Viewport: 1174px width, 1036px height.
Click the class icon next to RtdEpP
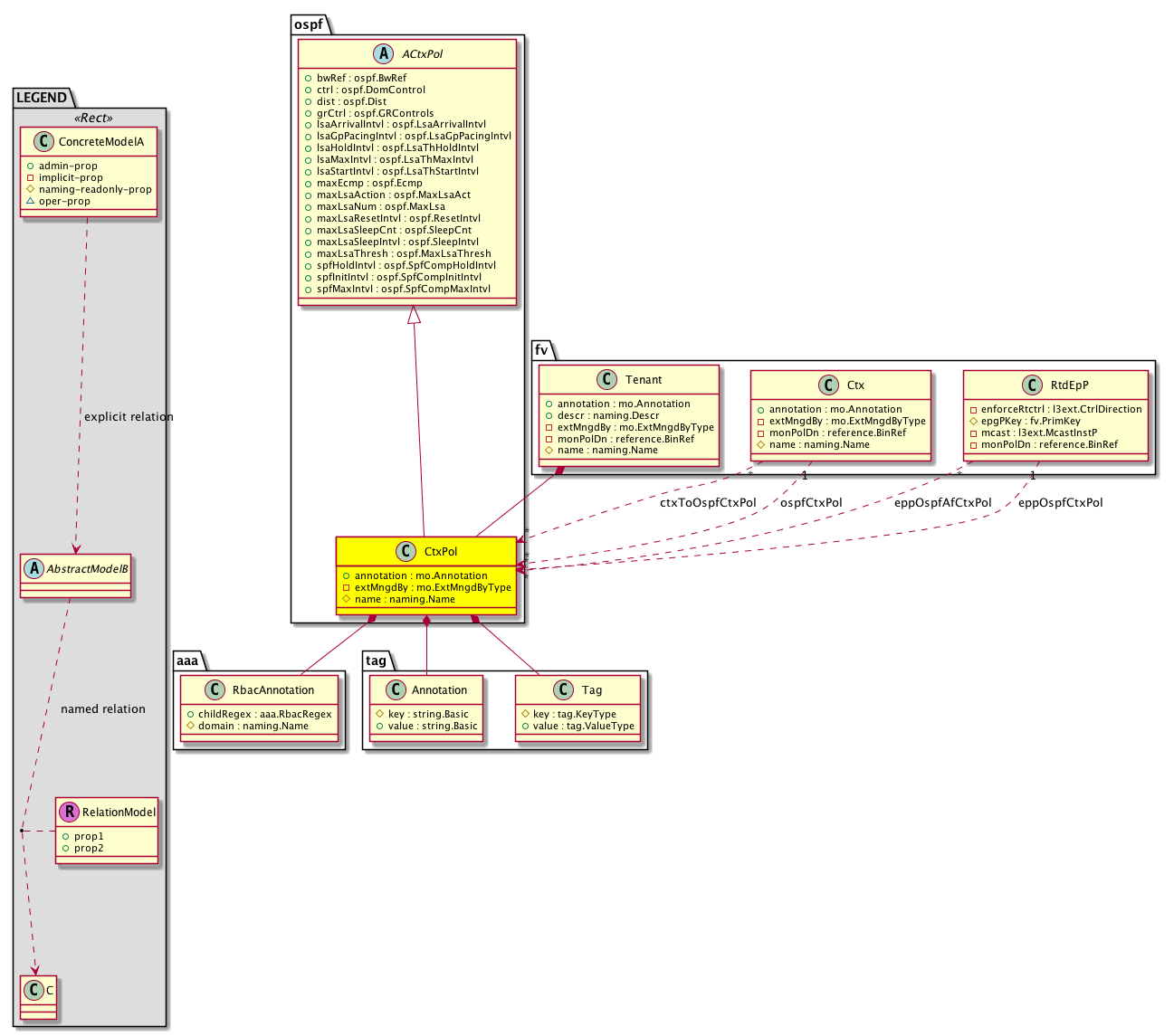(1032, 385)
